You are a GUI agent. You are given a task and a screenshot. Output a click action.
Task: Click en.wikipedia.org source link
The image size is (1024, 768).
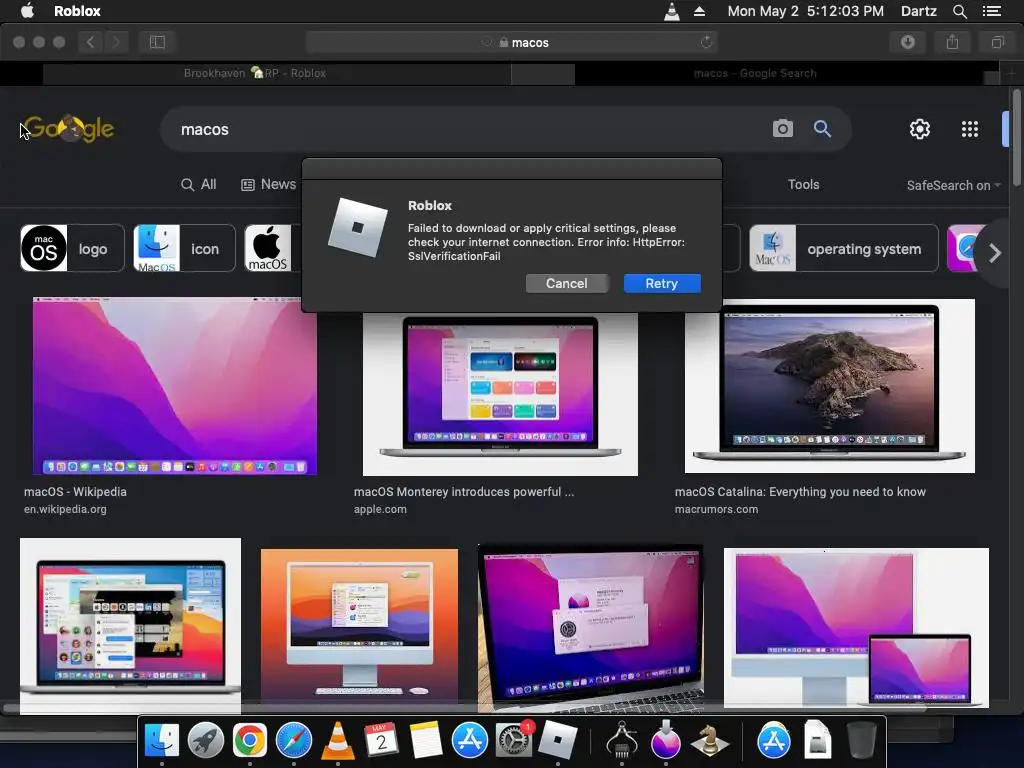pyautogui.click(x=65, y=509)
